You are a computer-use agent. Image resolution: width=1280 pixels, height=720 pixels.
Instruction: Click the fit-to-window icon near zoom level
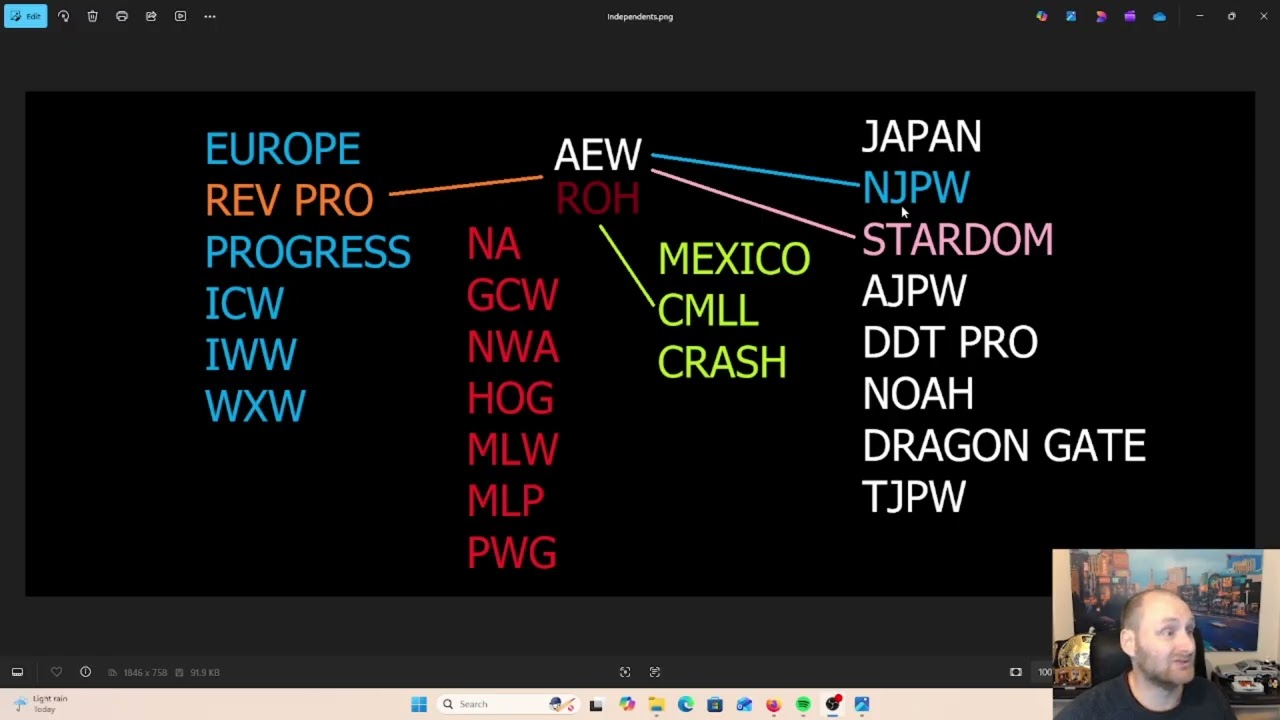[1016, 672]
